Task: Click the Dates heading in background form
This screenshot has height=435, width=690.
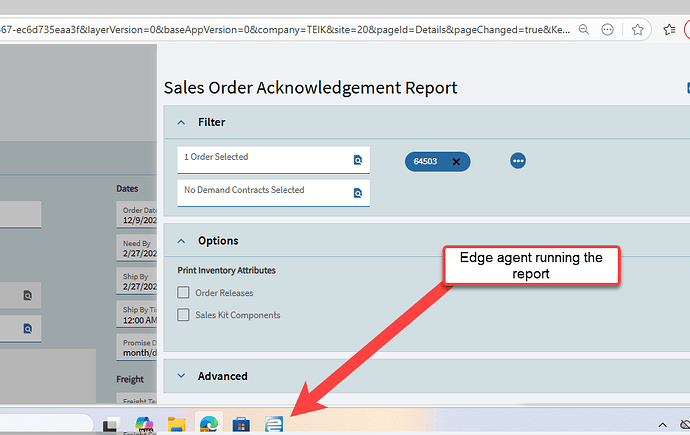Action: pyautogui.click(x=127, y=188)
